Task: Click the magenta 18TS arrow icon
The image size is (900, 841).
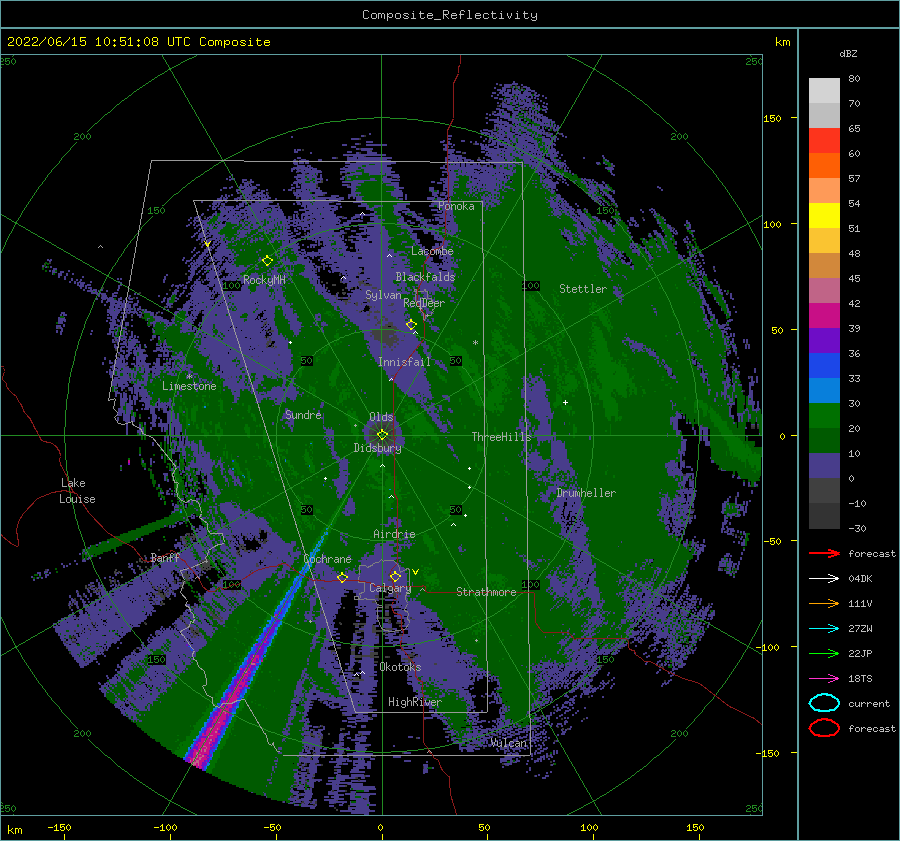Action: 824,679
